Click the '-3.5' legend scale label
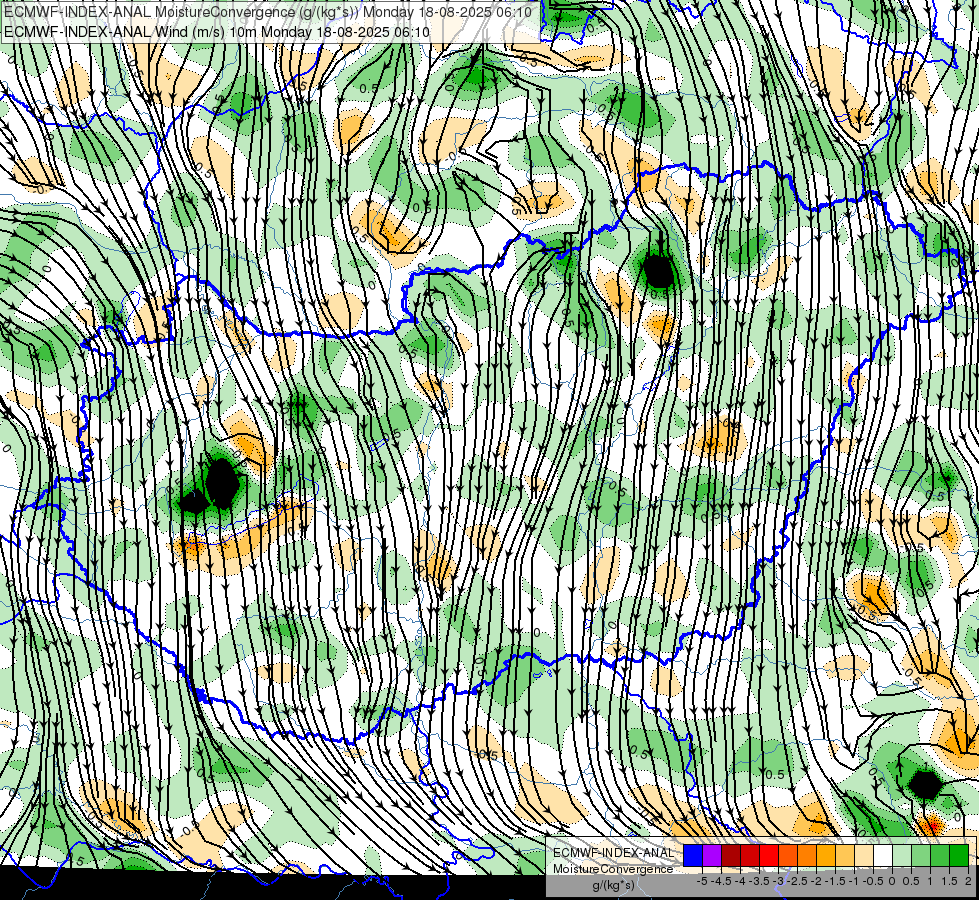 (x=759, y=881)
